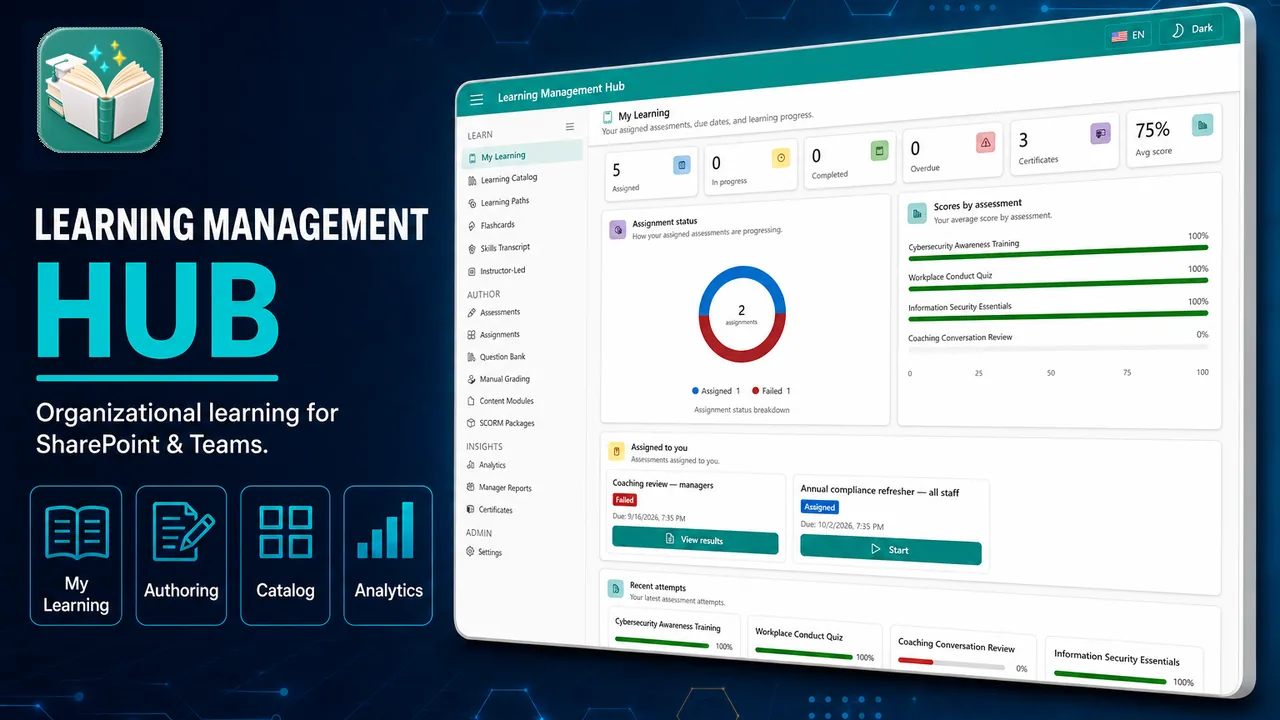Image resolution: width=1280 pixels, height=720 pixels.
Task: Click the My Learning feature tile
Action: (x=76, y=555)
